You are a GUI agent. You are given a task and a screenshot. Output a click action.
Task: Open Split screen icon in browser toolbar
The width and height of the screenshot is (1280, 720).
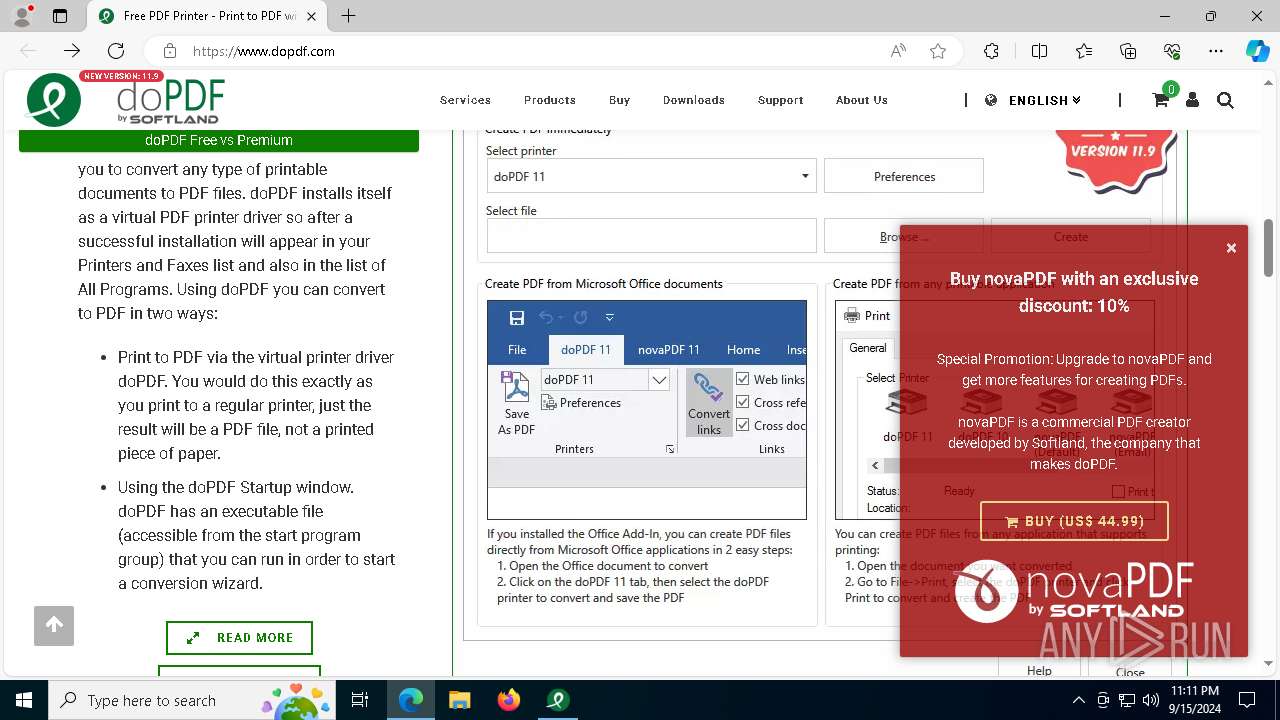[x=1039, y=51]
